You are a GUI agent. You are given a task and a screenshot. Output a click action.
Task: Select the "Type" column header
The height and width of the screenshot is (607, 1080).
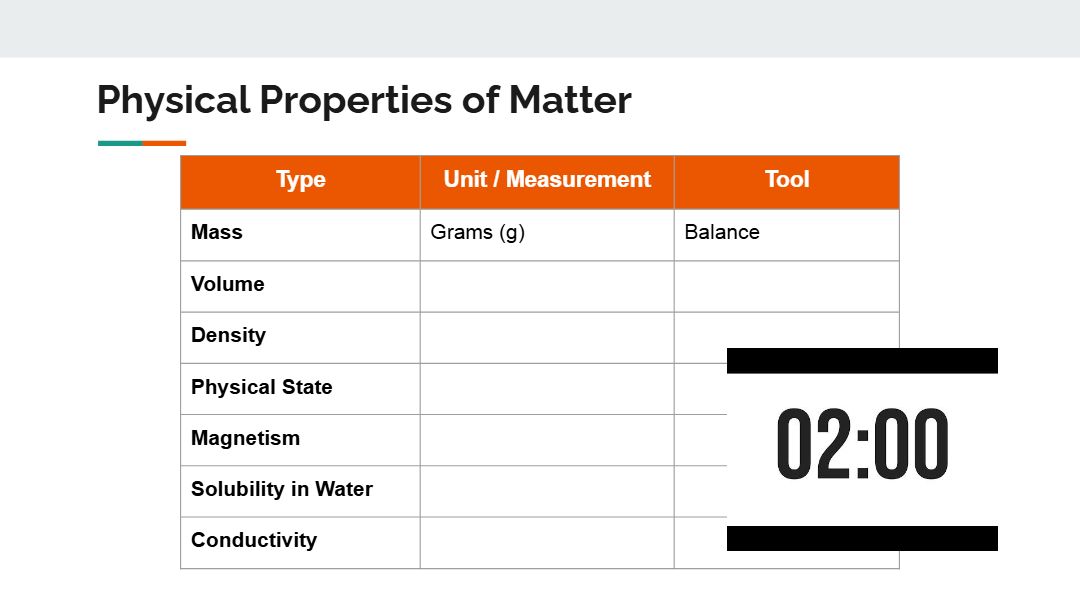300,180
